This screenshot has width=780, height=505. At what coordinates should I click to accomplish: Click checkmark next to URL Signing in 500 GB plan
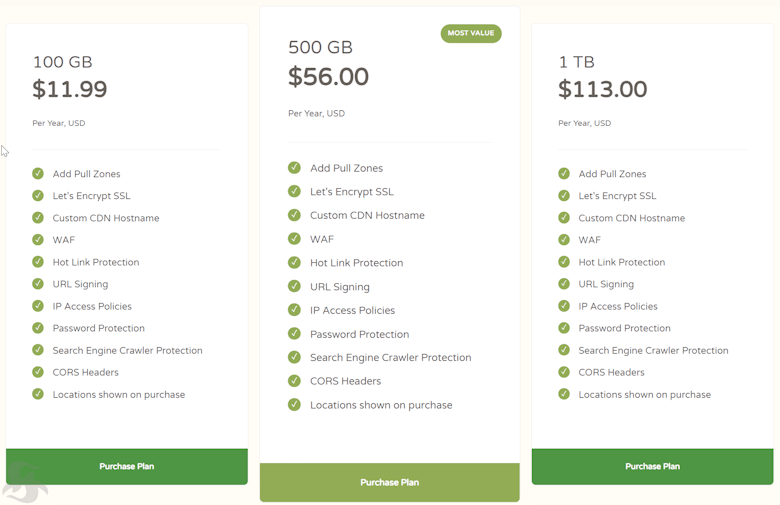(x=294, y=286)
